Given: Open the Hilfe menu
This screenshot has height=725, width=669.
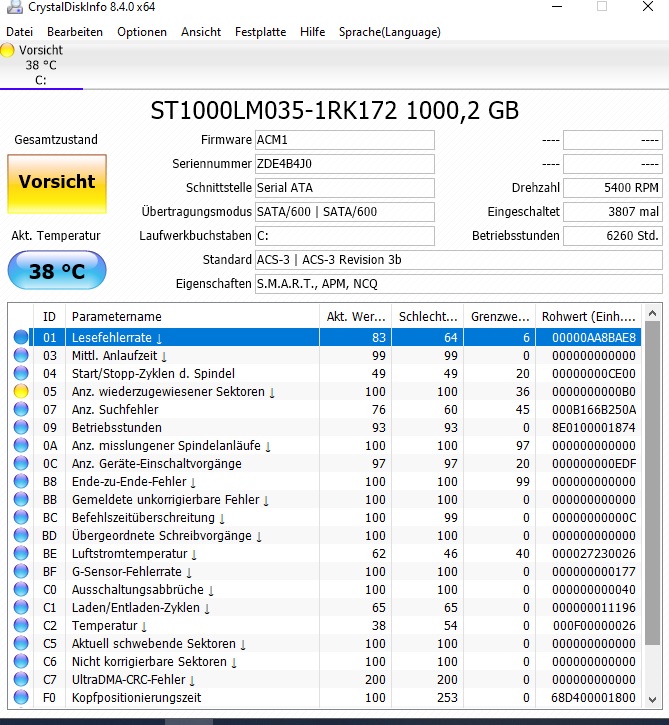Looking at the screenshot, I should tap(313, 32).
